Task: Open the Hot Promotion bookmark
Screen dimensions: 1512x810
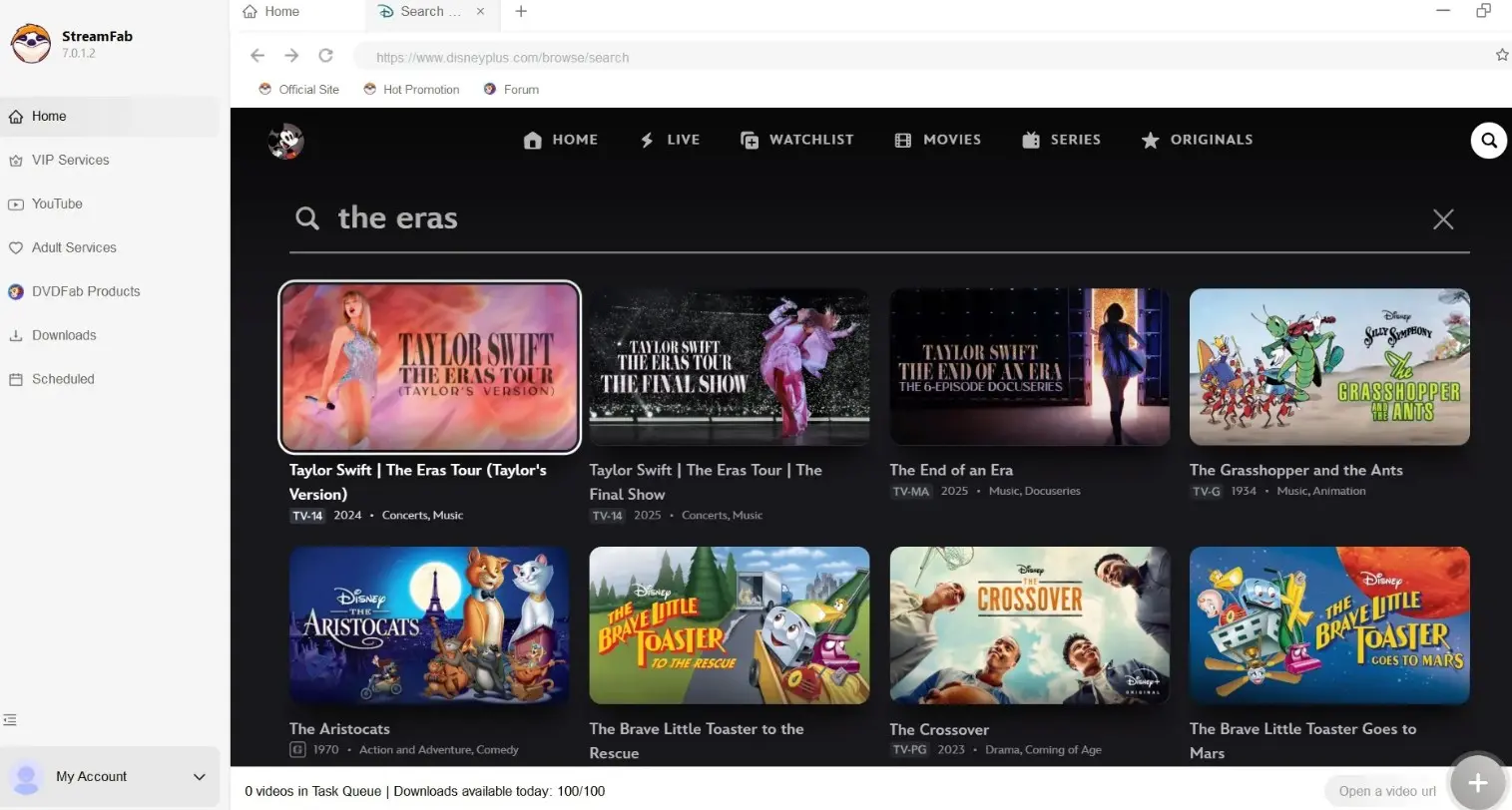Action: coord(411,90)
